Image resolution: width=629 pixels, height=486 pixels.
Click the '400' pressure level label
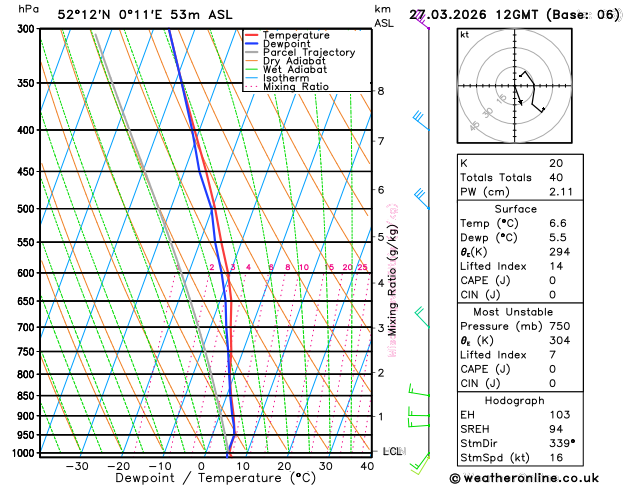pos(28,130)
